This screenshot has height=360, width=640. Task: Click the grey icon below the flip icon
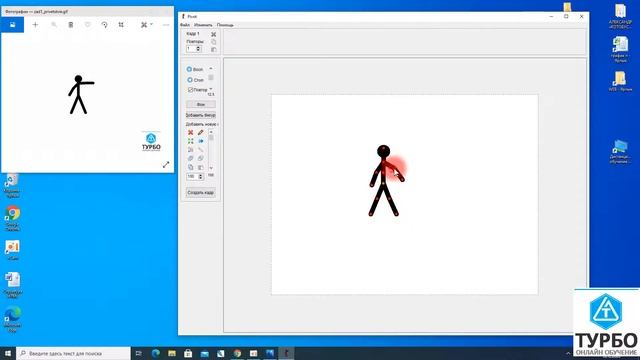coord(200,150)
